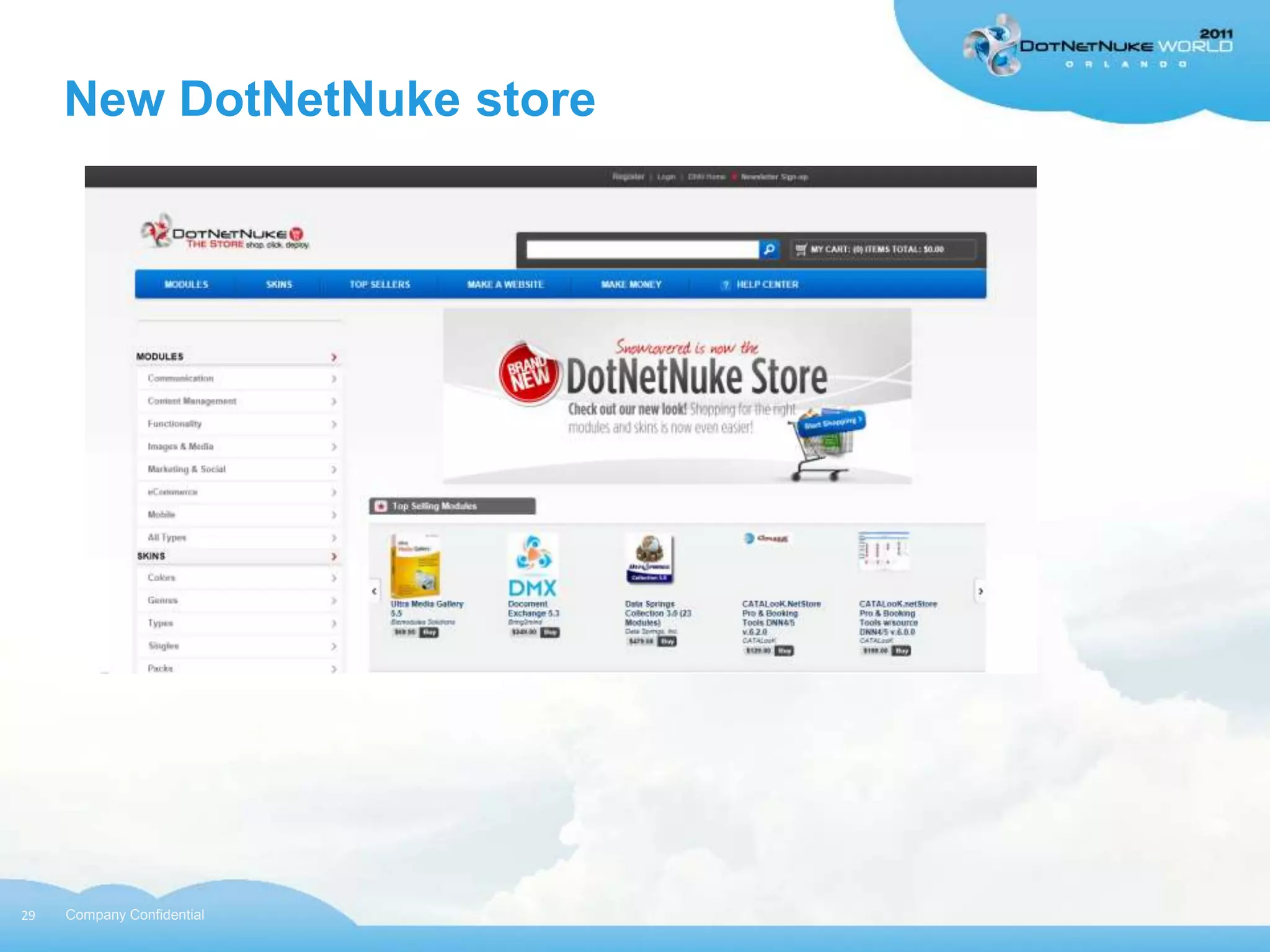
Task: Click the Help Center question mark icon
Action: click(x=726, y=284)
